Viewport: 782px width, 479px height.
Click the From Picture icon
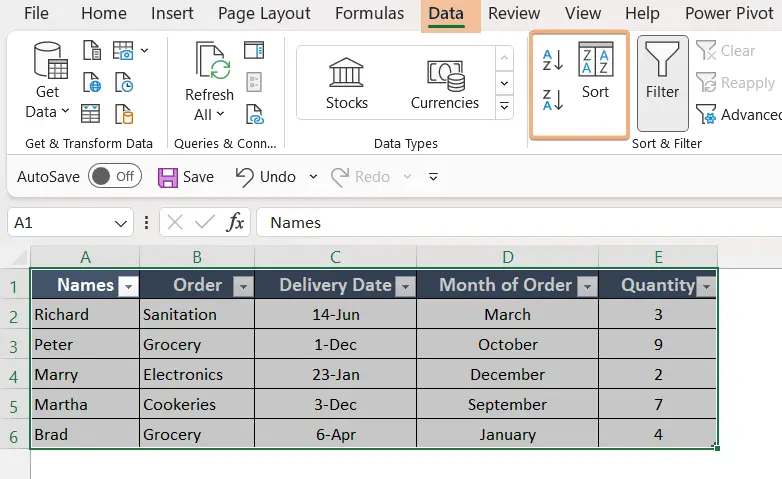tap(123, 50)
